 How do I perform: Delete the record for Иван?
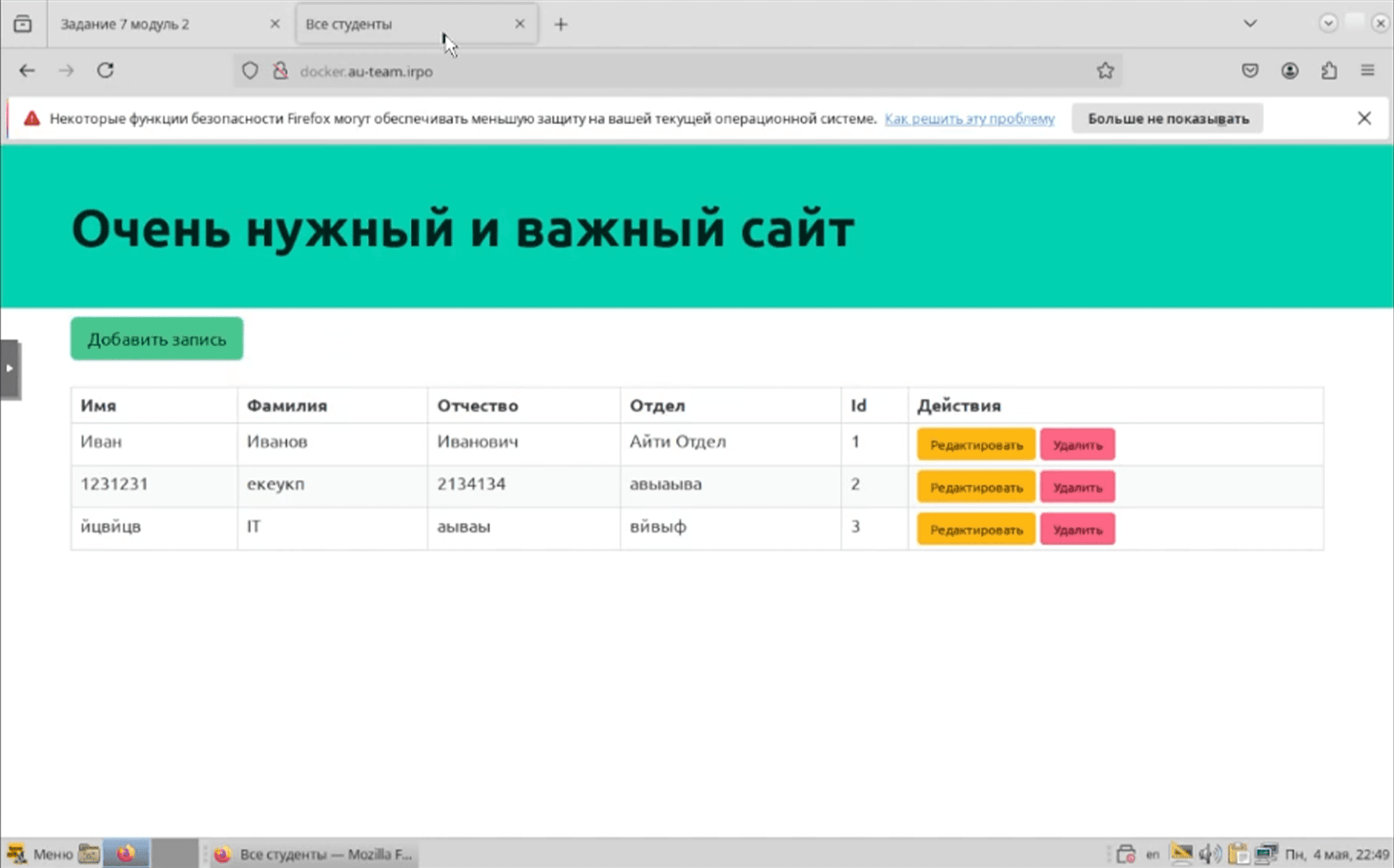pyautogui.click(x=1077, y=445)
